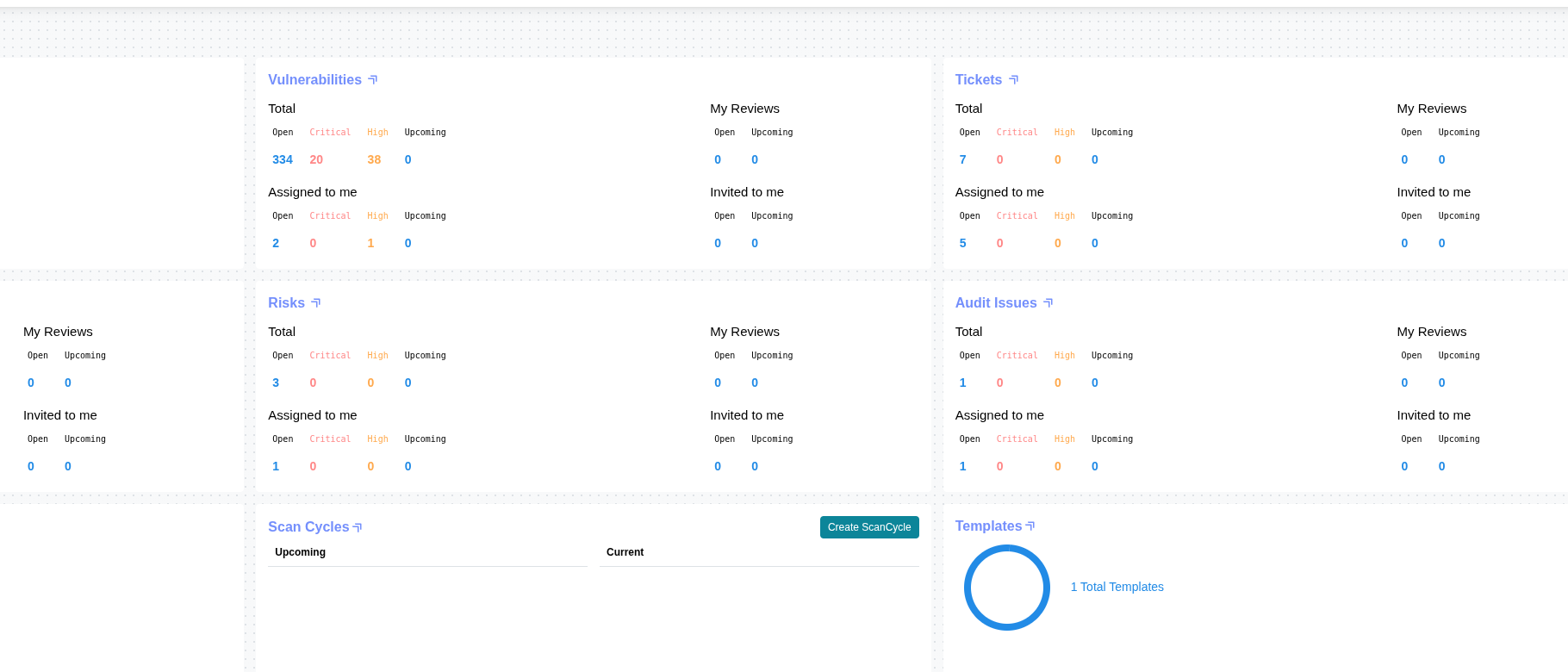The image size is (1568, 672).
Task: Click Audit Issues assigned to me high count 0
Action: 1058,466
